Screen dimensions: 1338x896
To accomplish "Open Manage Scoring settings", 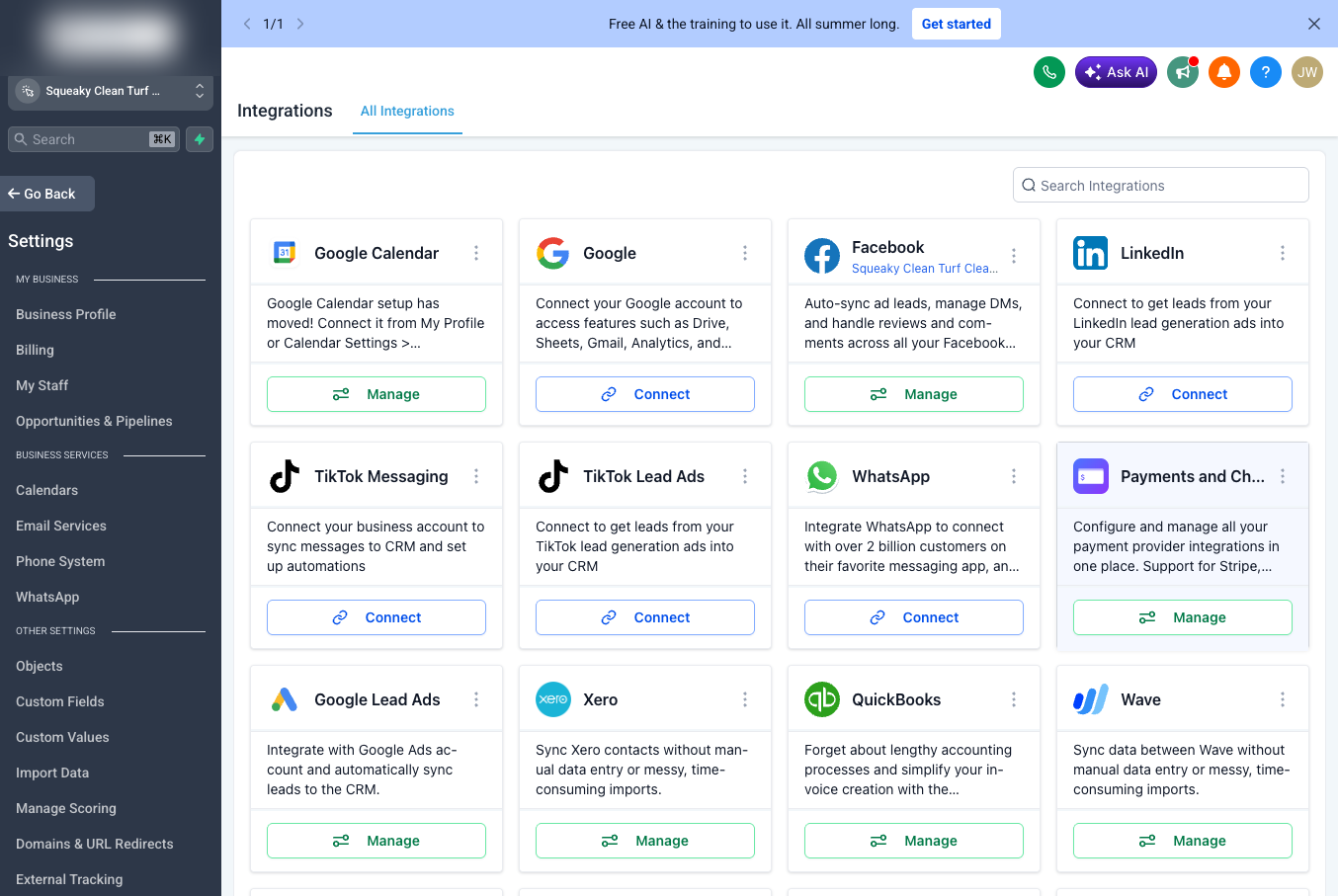I will (x=66, y=808).
